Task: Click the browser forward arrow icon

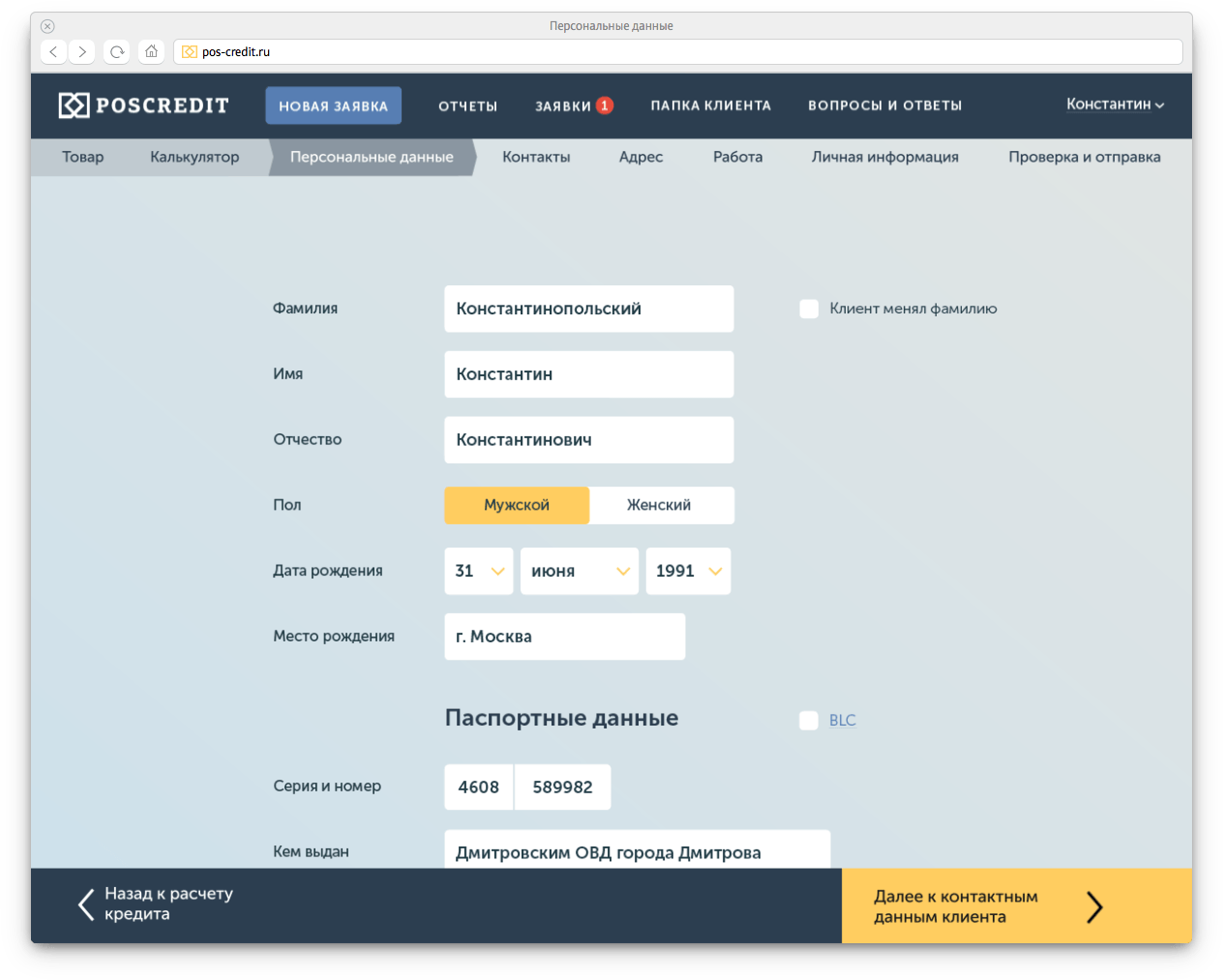Action: pos(82,51)
